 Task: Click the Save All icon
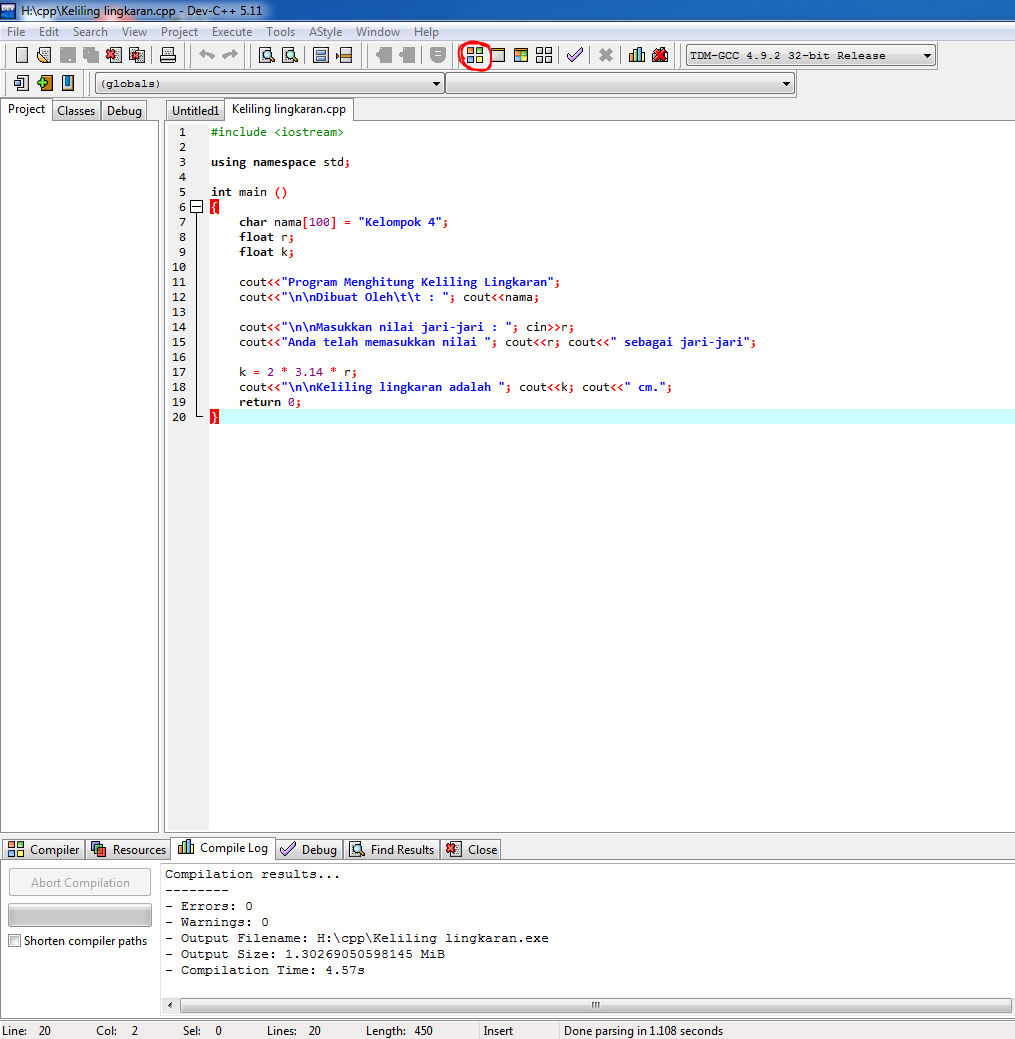91,56
